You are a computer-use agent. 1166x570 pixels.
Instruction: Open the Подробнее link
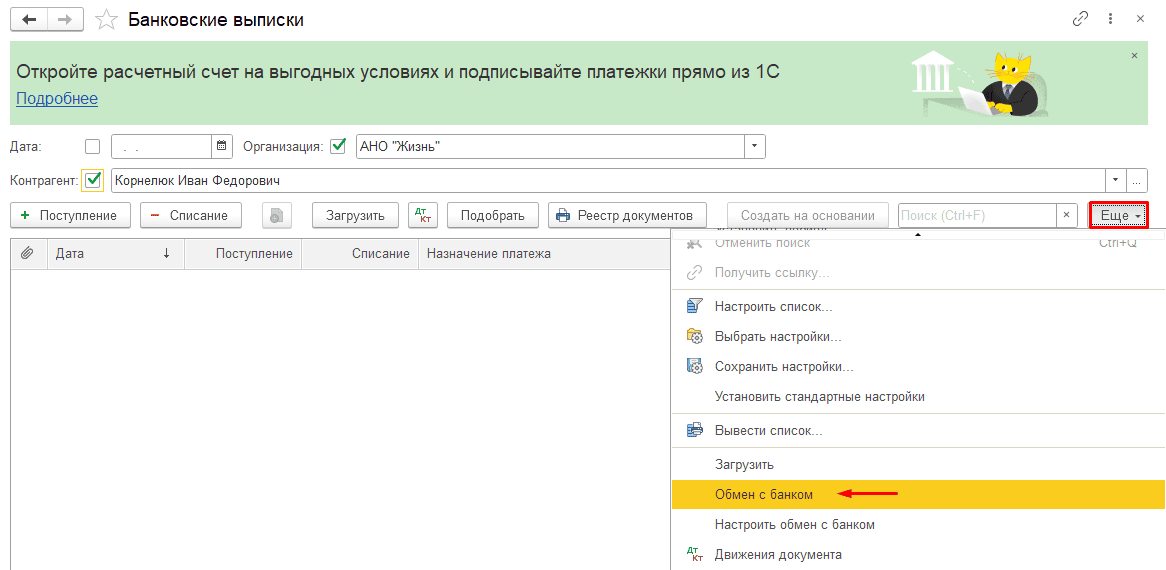(57, 98)
